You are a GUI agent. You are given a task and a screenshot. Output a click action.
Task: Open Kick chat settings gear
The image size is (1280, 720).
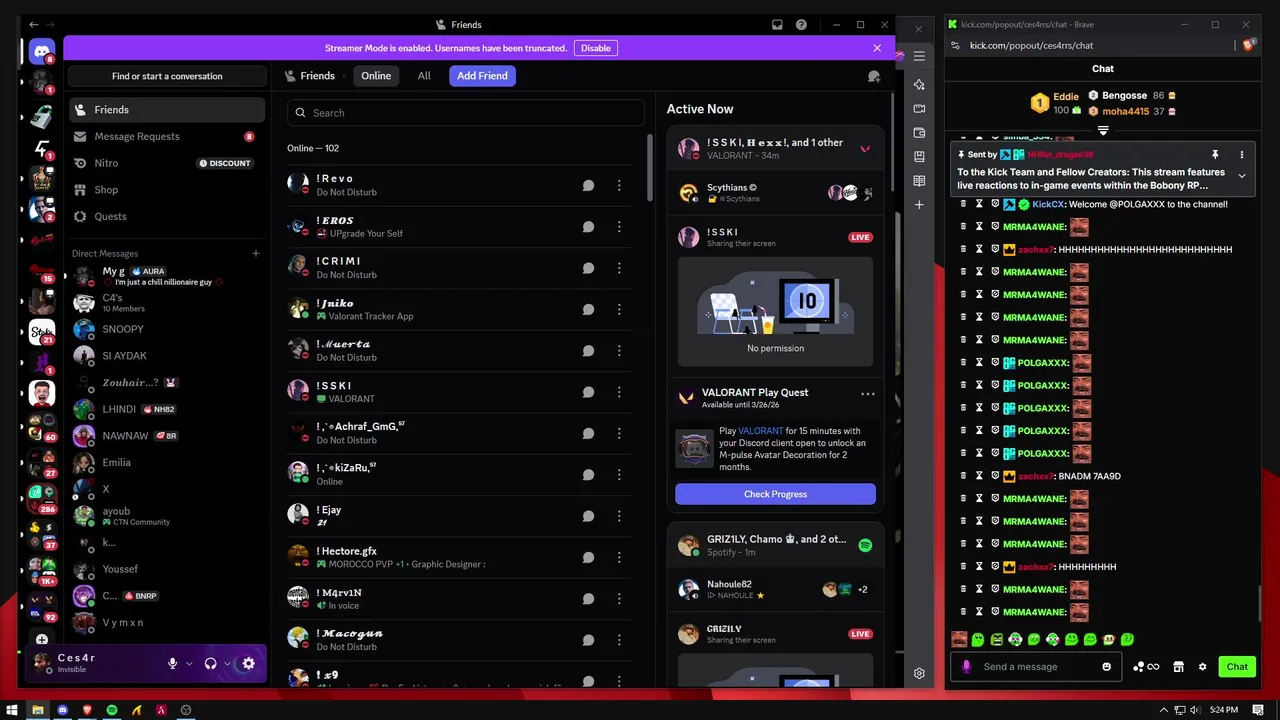pos(1202,667)
